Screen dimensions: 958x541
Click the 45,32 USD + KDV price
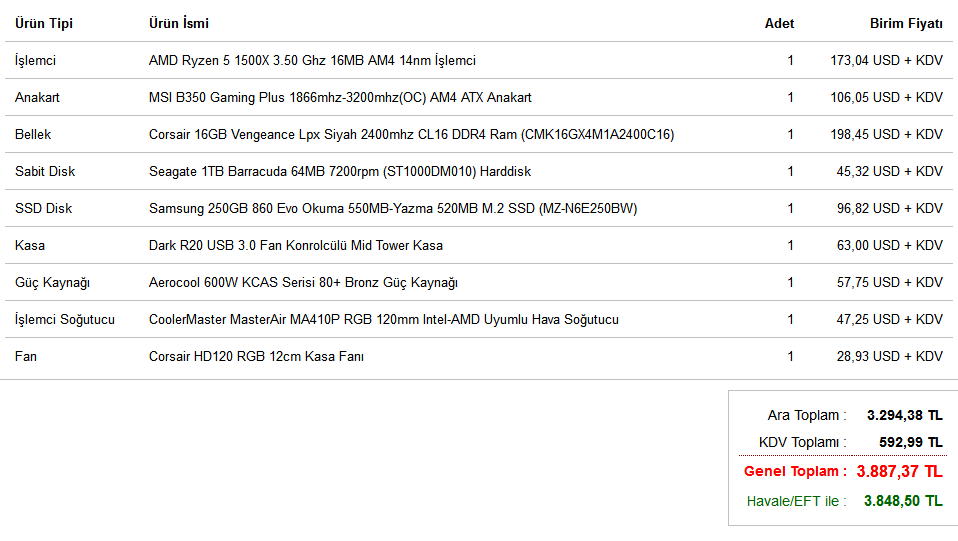point(890,171)
